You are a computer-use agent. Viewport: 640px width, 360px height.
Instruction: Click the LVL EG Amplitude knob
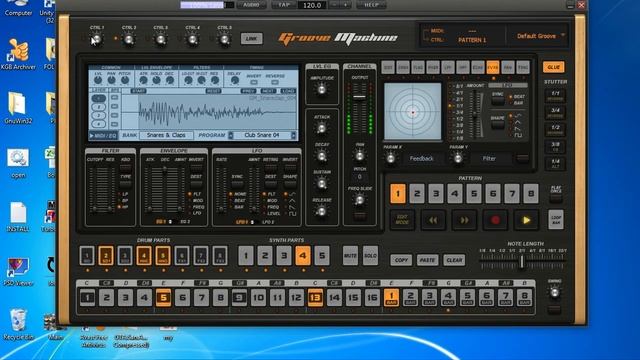[x=322, y=89]
